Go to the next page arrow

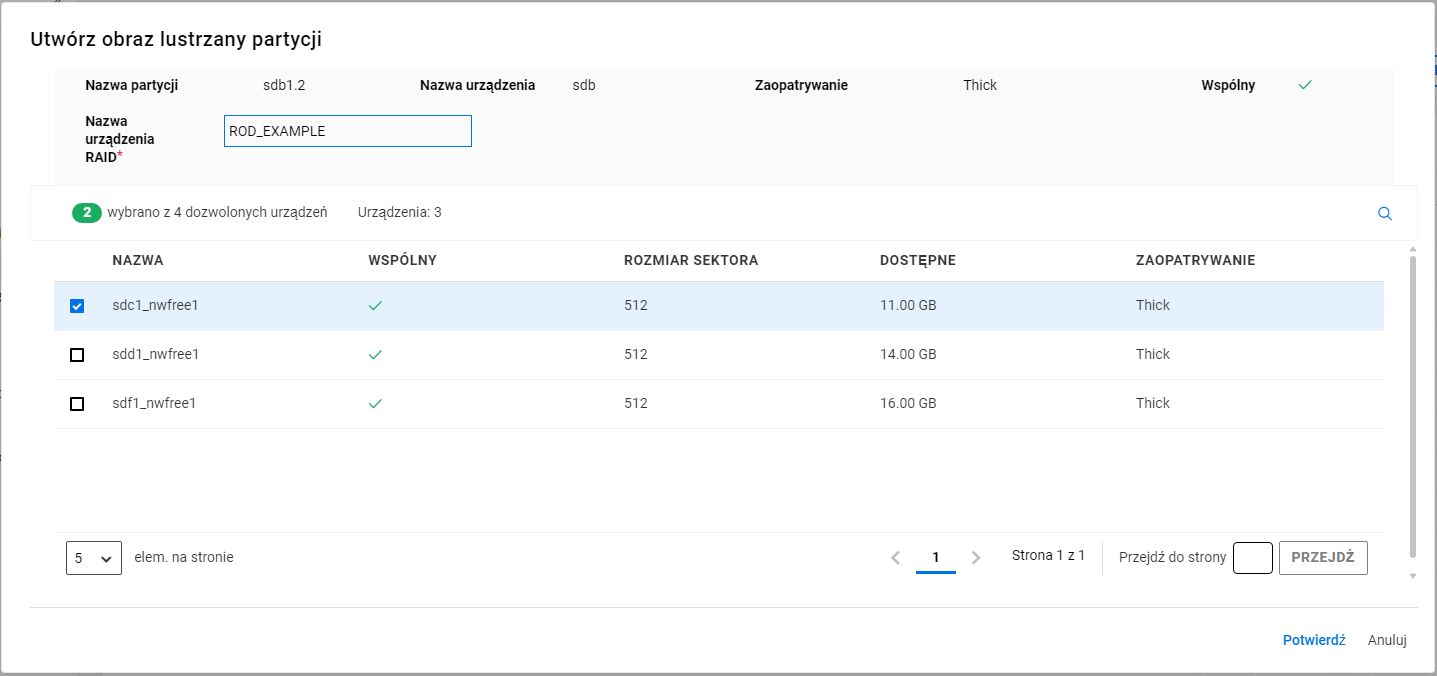tap(976, 558)
